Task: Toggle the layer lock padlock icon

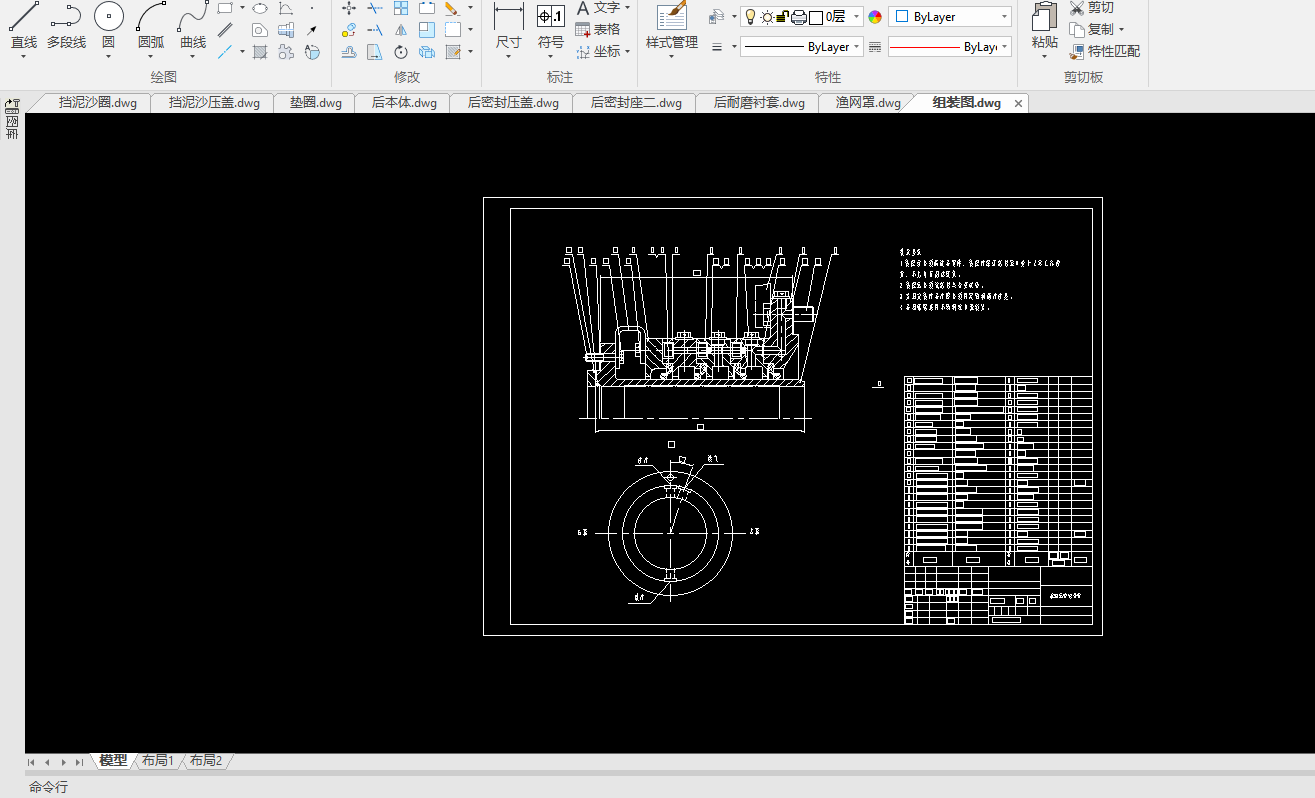Action: 783,17
